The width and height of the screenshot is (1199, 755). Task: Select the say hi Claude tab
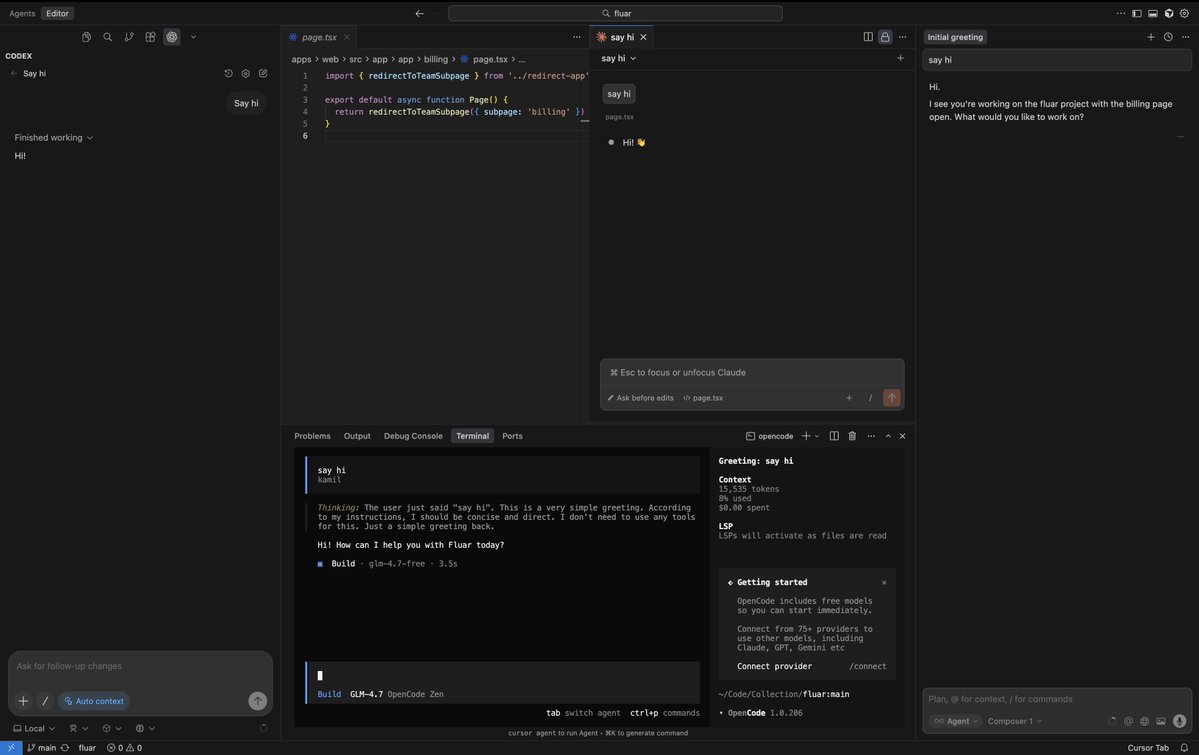click(622, 37)
